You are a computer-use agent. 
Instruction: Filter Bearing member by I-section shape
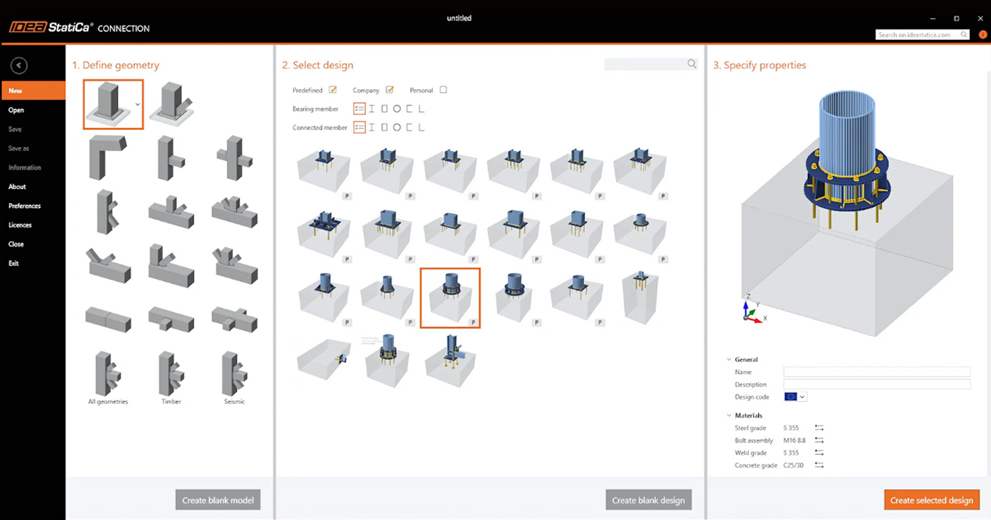coord(372,109)
